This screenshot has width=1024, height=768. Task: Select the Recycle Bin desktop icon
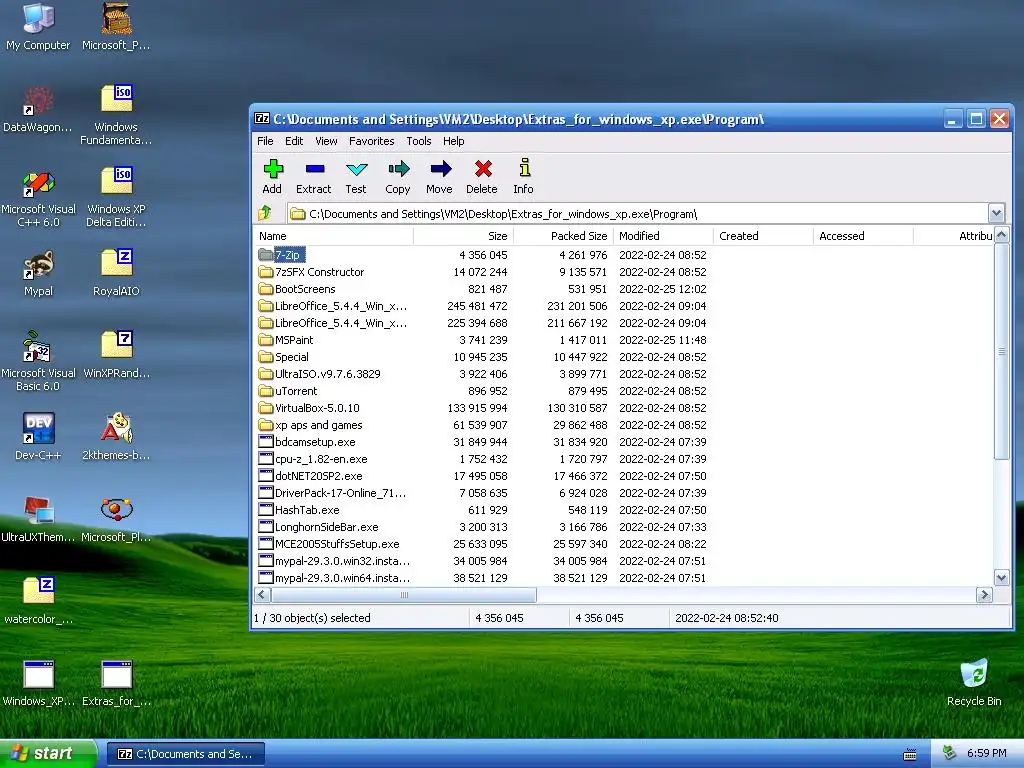coord(974,682)
